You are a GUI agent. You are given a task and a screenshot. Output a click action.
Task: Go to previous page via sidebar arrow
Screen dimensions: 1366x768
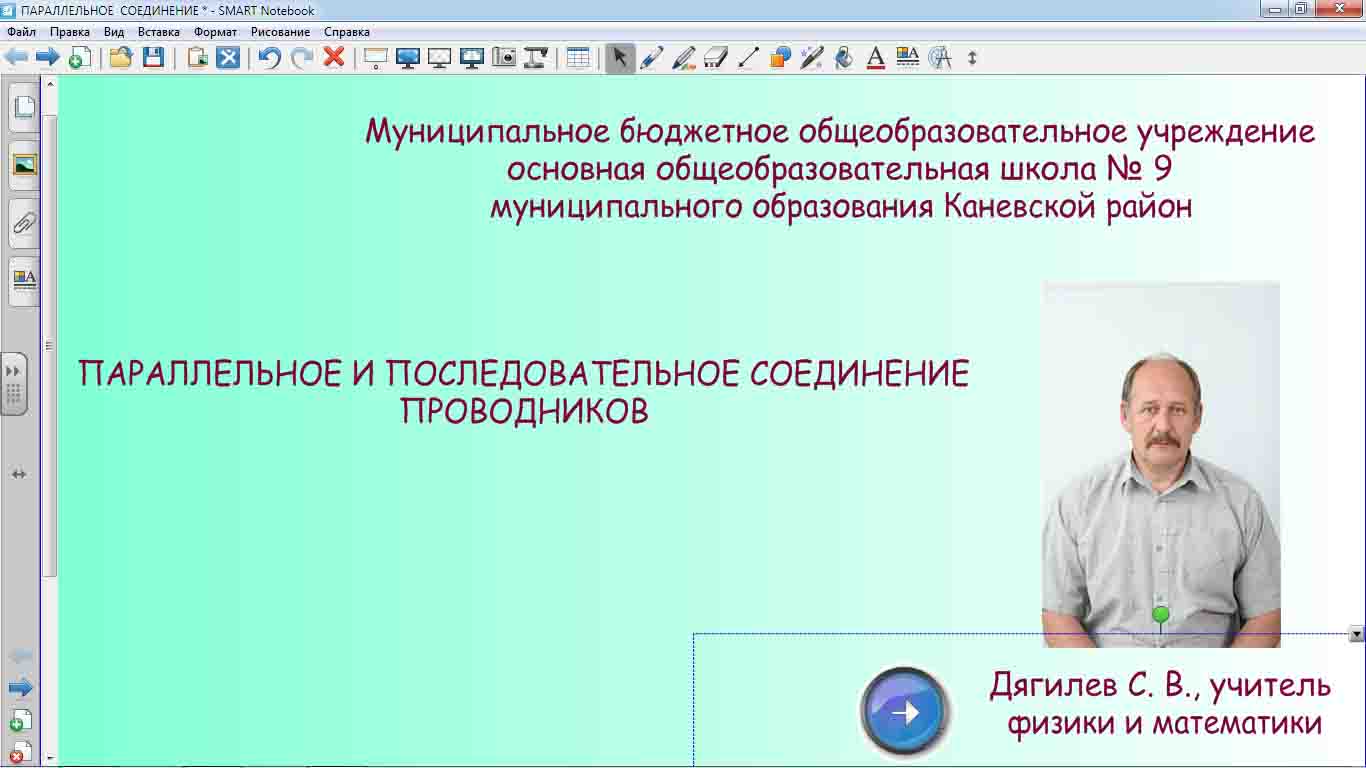20,656
